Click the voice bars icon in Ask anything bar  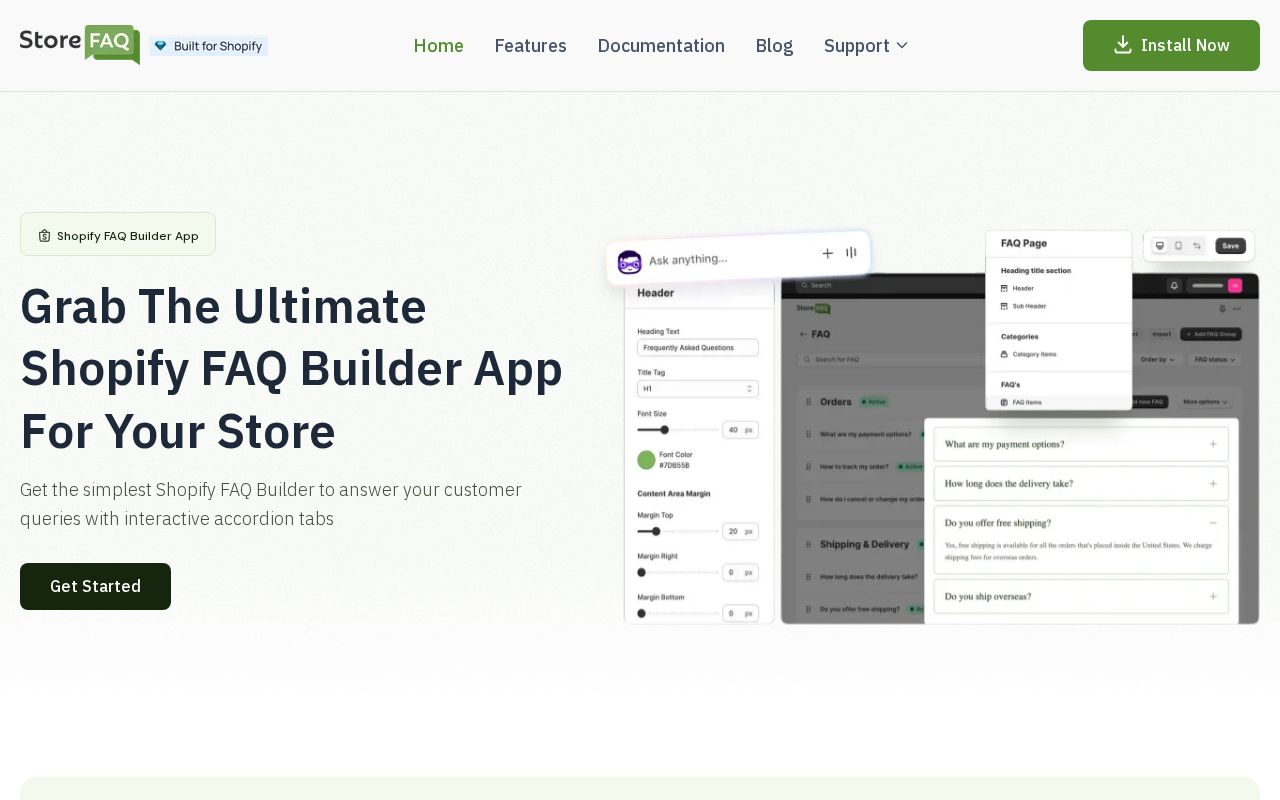point(851,252)
